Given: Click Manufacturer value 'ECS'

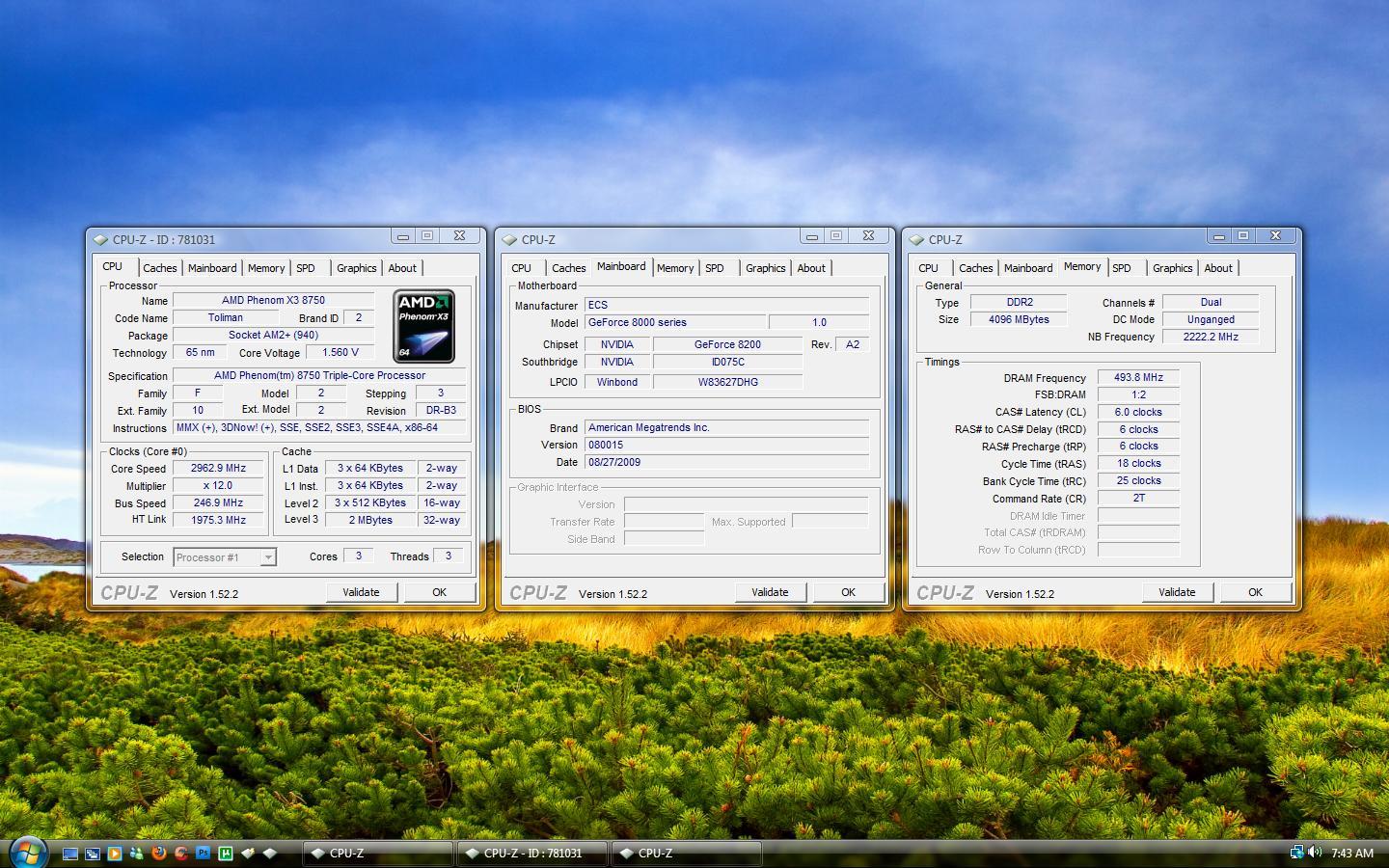Looking at the screenshot, I should pos(727,305).
